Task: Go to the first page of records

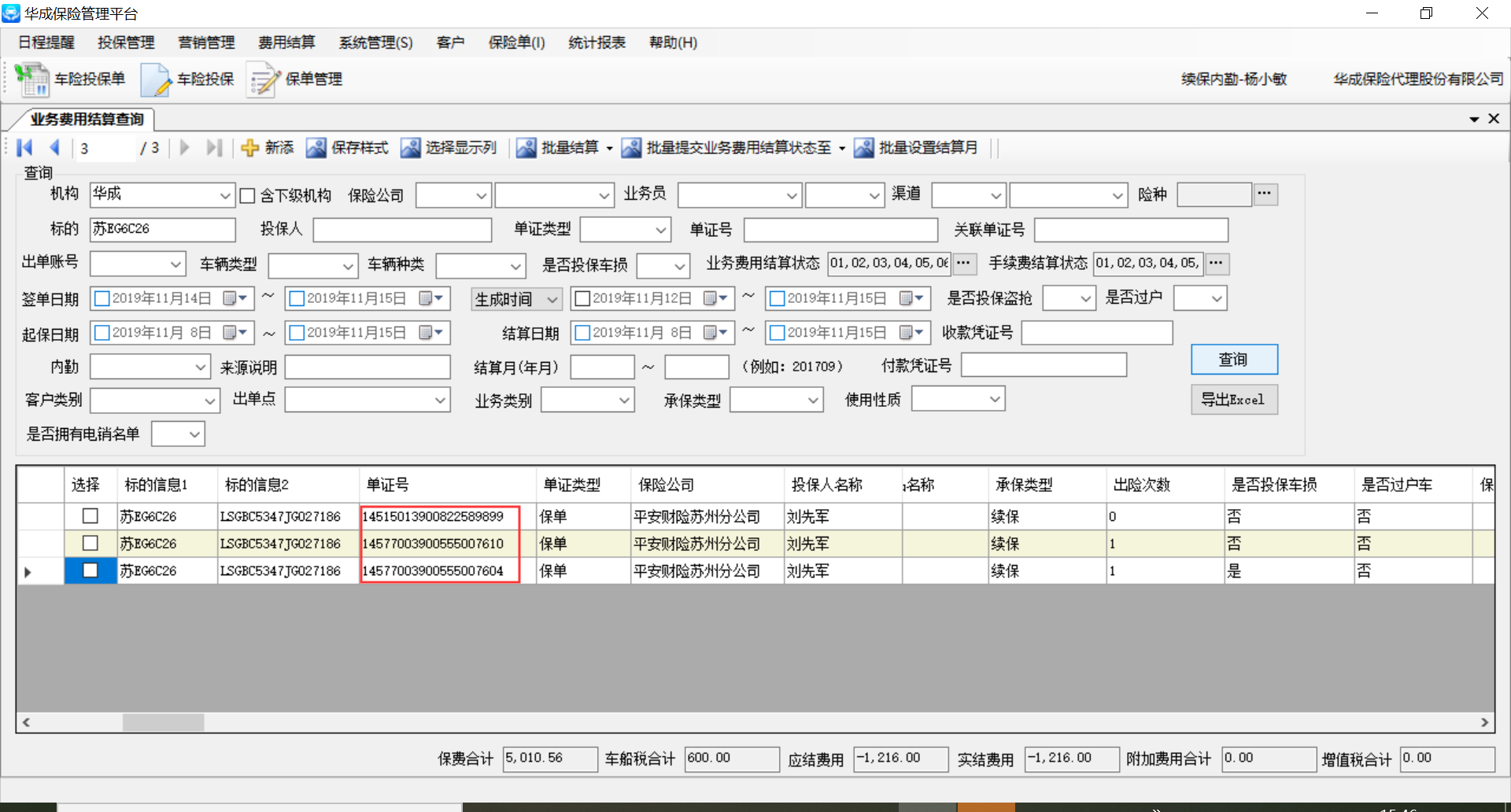Action: 24,148
